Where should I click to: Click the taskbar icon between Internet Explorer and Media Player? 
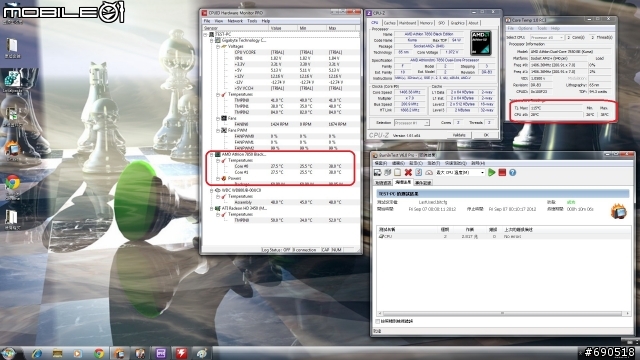57,353
